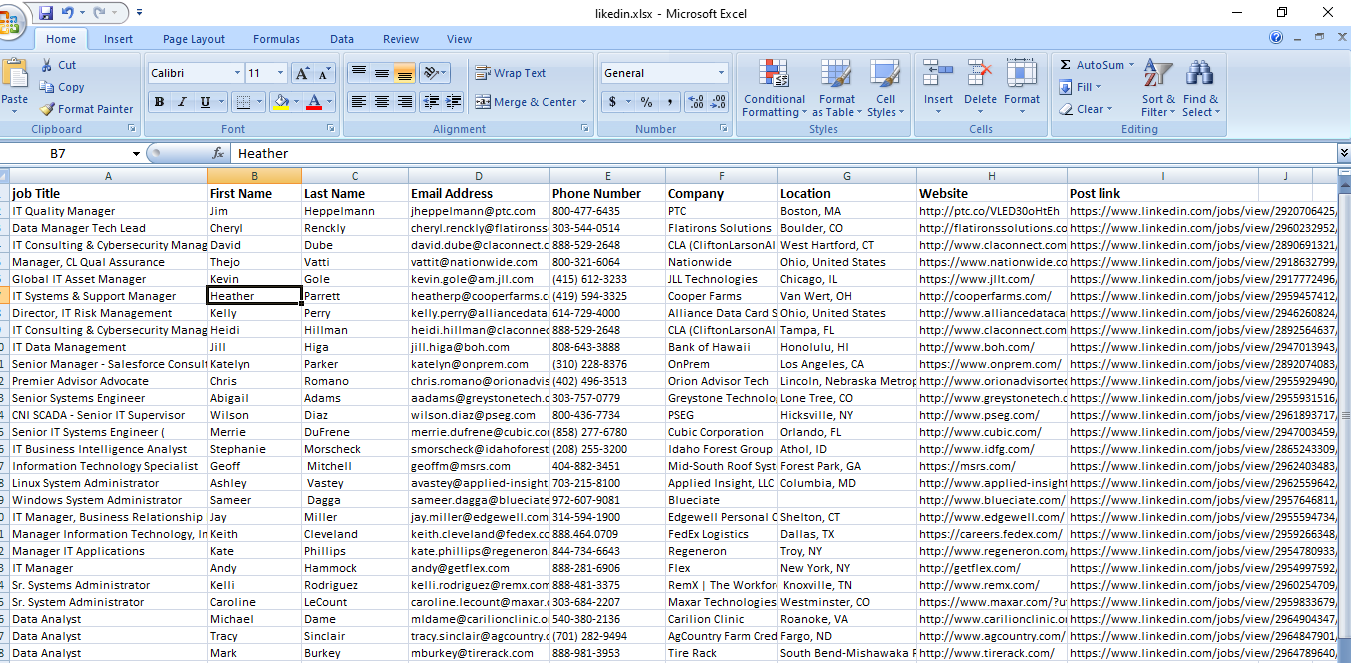Open Format as Table gallery
The height and width of the screenshot is (663, 1351).
(836, 88)
